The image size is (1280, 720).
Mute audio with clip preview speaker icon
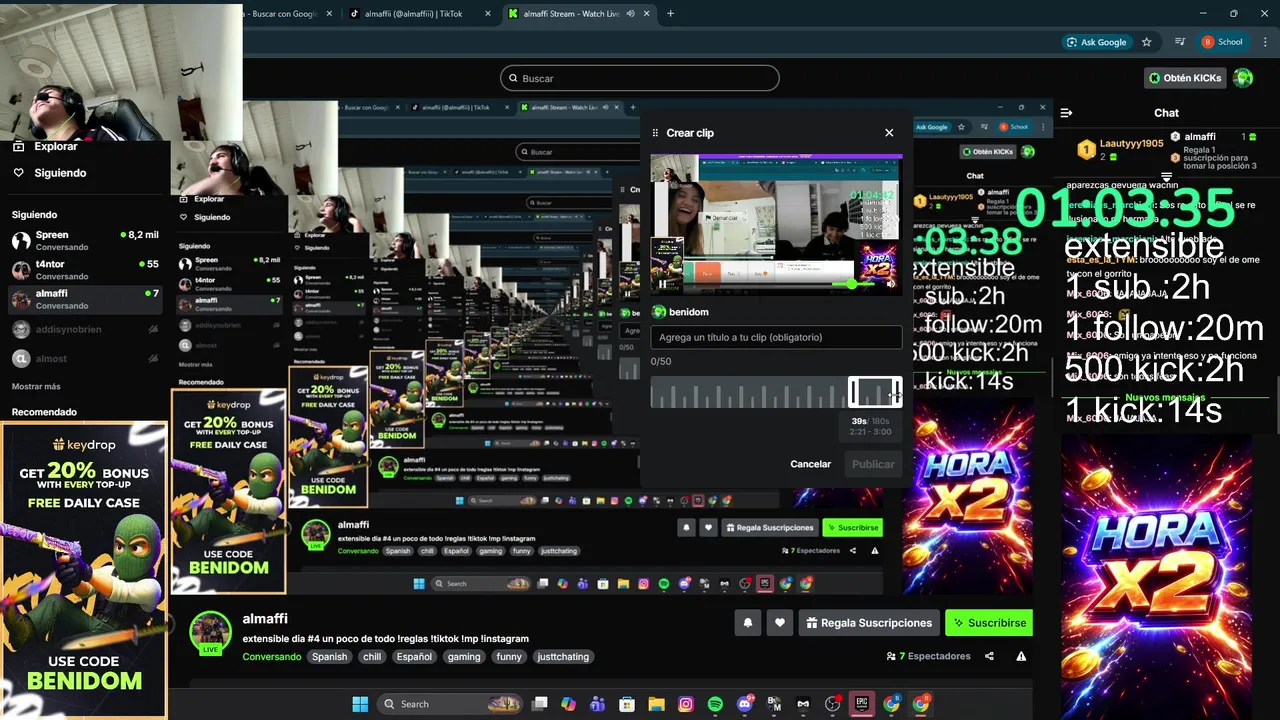[891, 284]
